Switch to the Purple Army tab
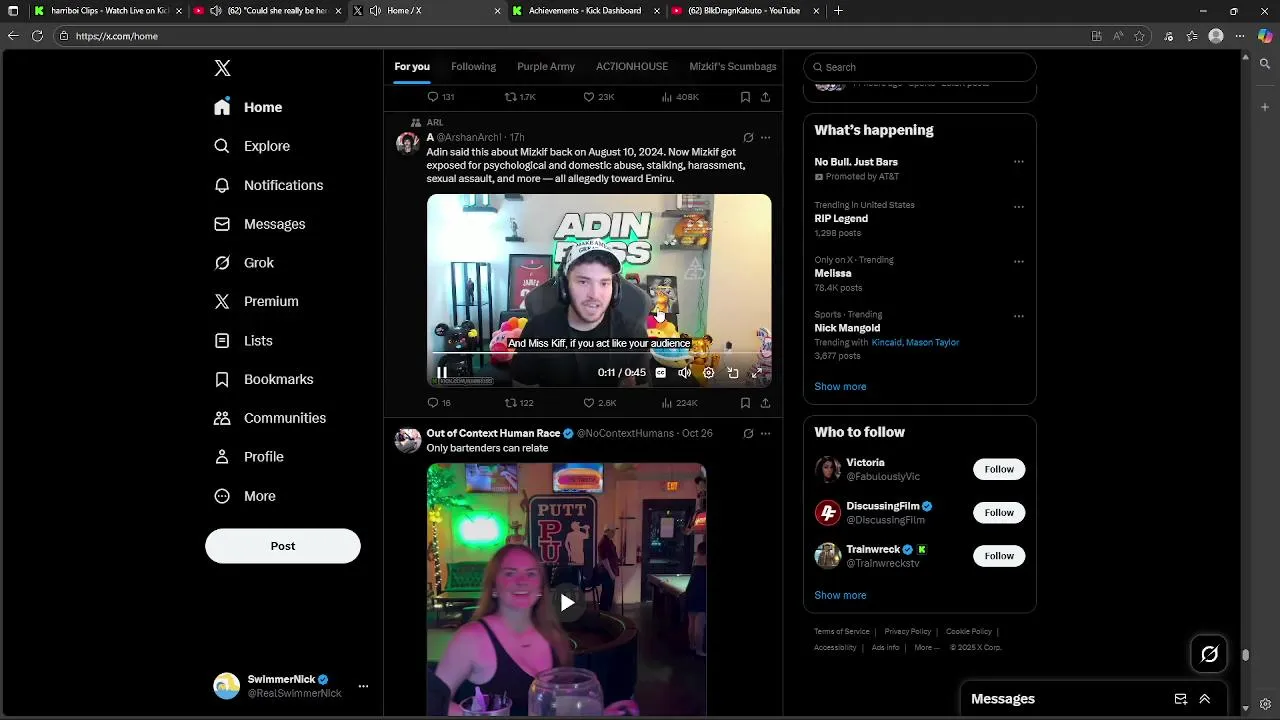1280x720 pixels. [x=546, y=67]
